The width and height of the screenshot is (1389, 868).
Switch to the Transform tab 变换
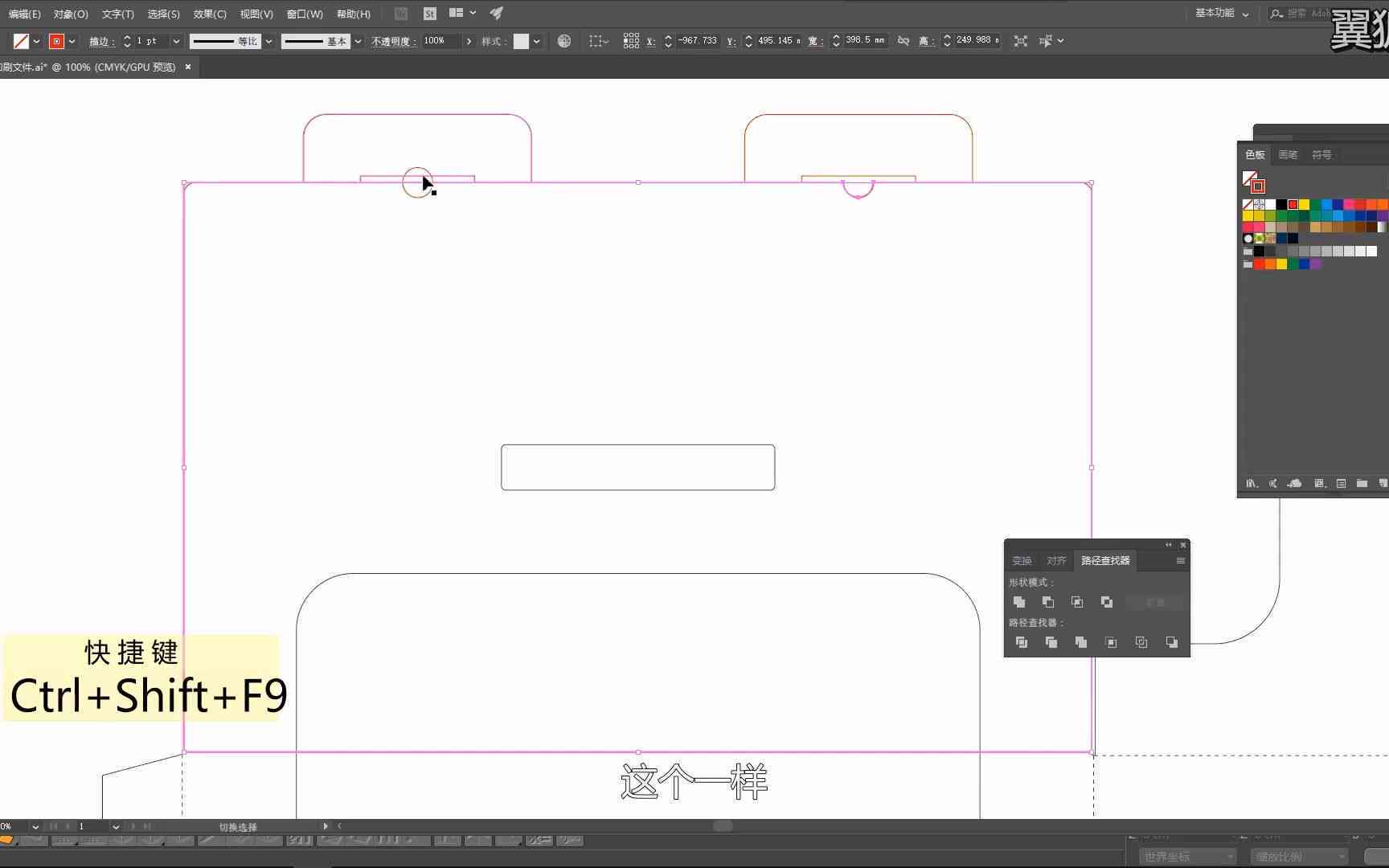1022,561
